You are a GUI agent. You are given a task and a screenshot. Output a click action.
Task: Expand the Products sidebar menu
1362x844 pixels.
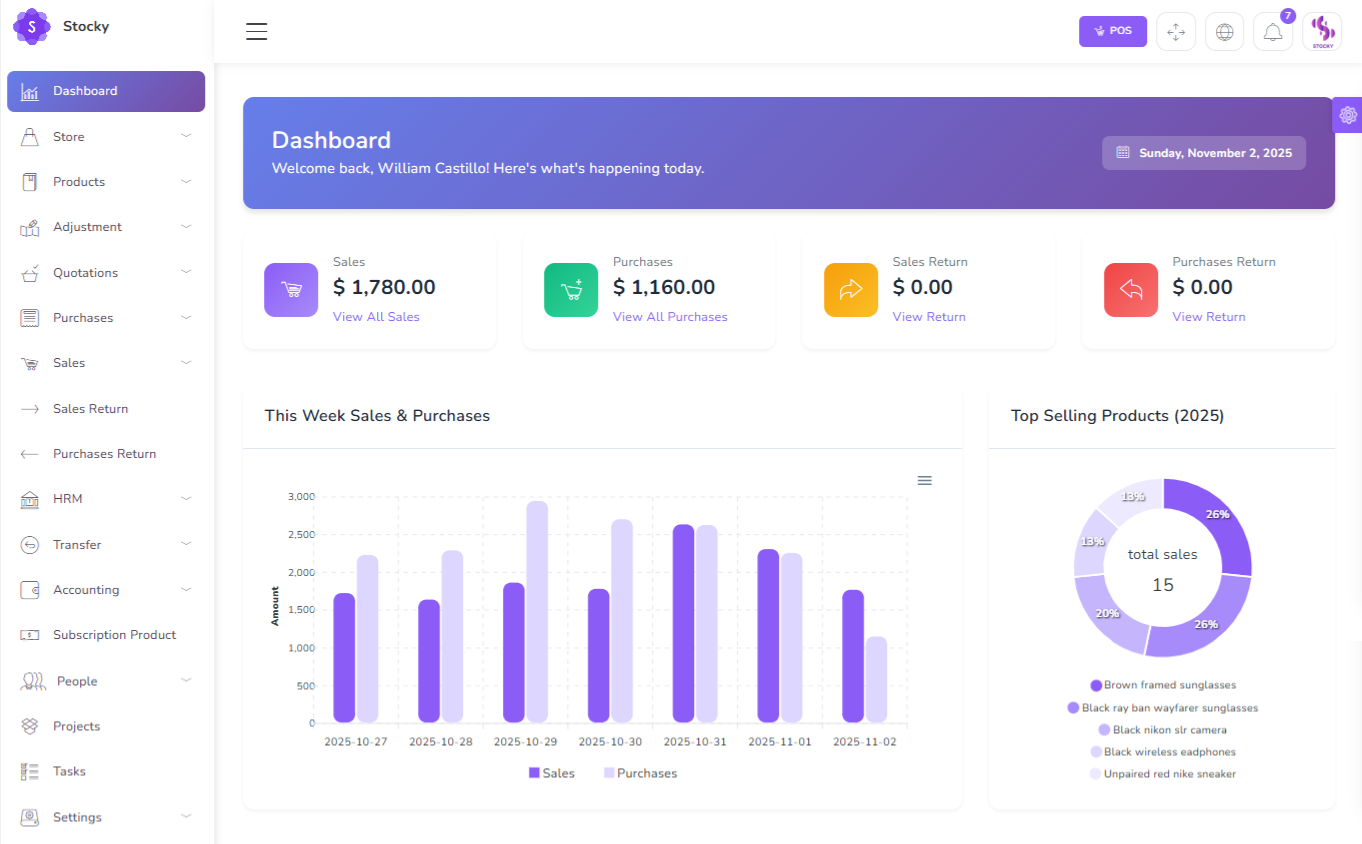click(79, 181)
